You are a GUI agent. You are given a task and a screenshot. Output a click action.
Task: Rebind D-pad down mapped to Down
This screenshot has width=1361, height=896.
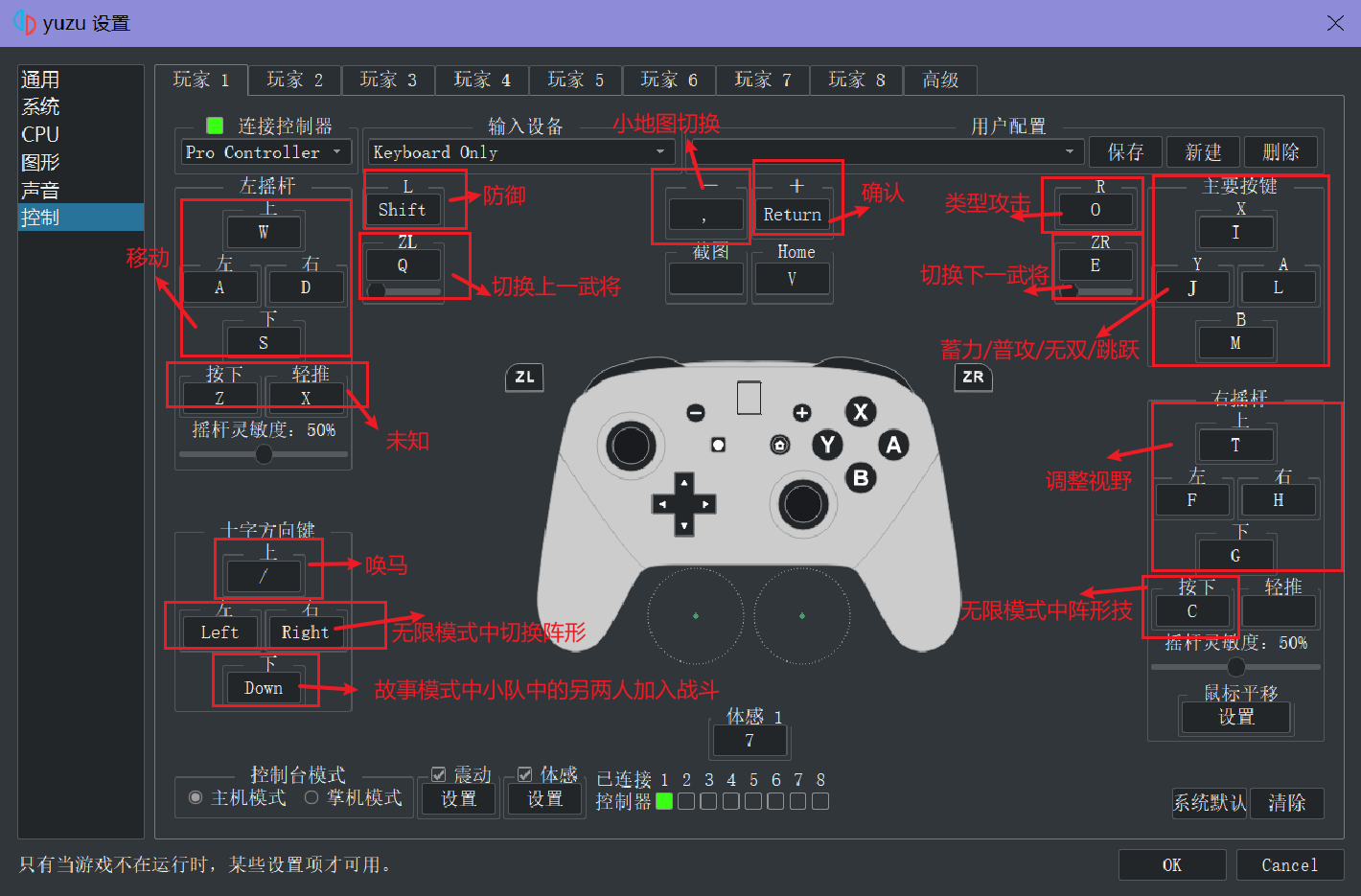click(x=264, y=688)
